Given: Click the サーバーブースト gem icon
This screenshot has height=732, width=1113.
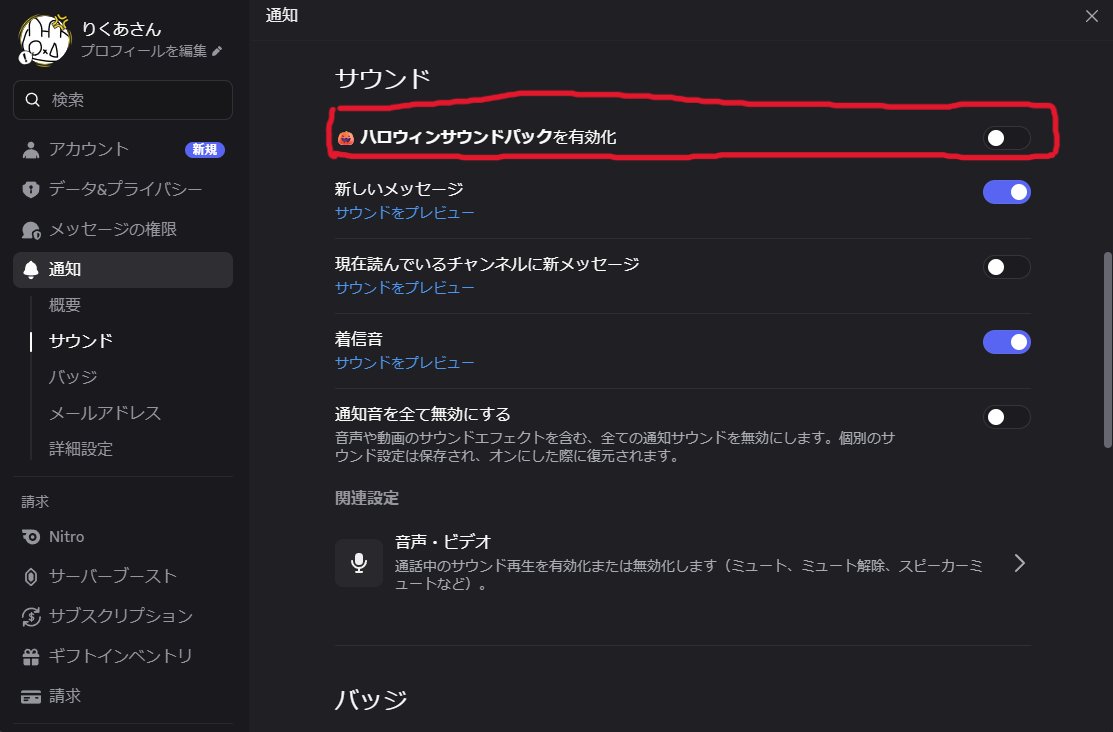Looking at the screenshot, I should 31,577.
